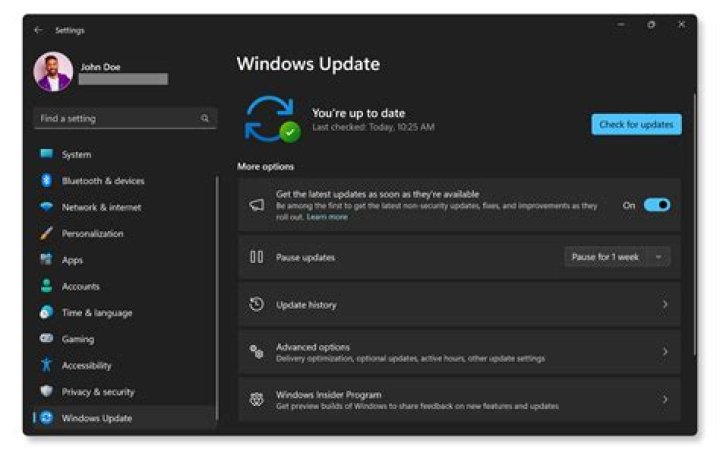The height and width of the screenshot is (450, 720).
Task: Click the John Doe profile picture
Action: 53,72
